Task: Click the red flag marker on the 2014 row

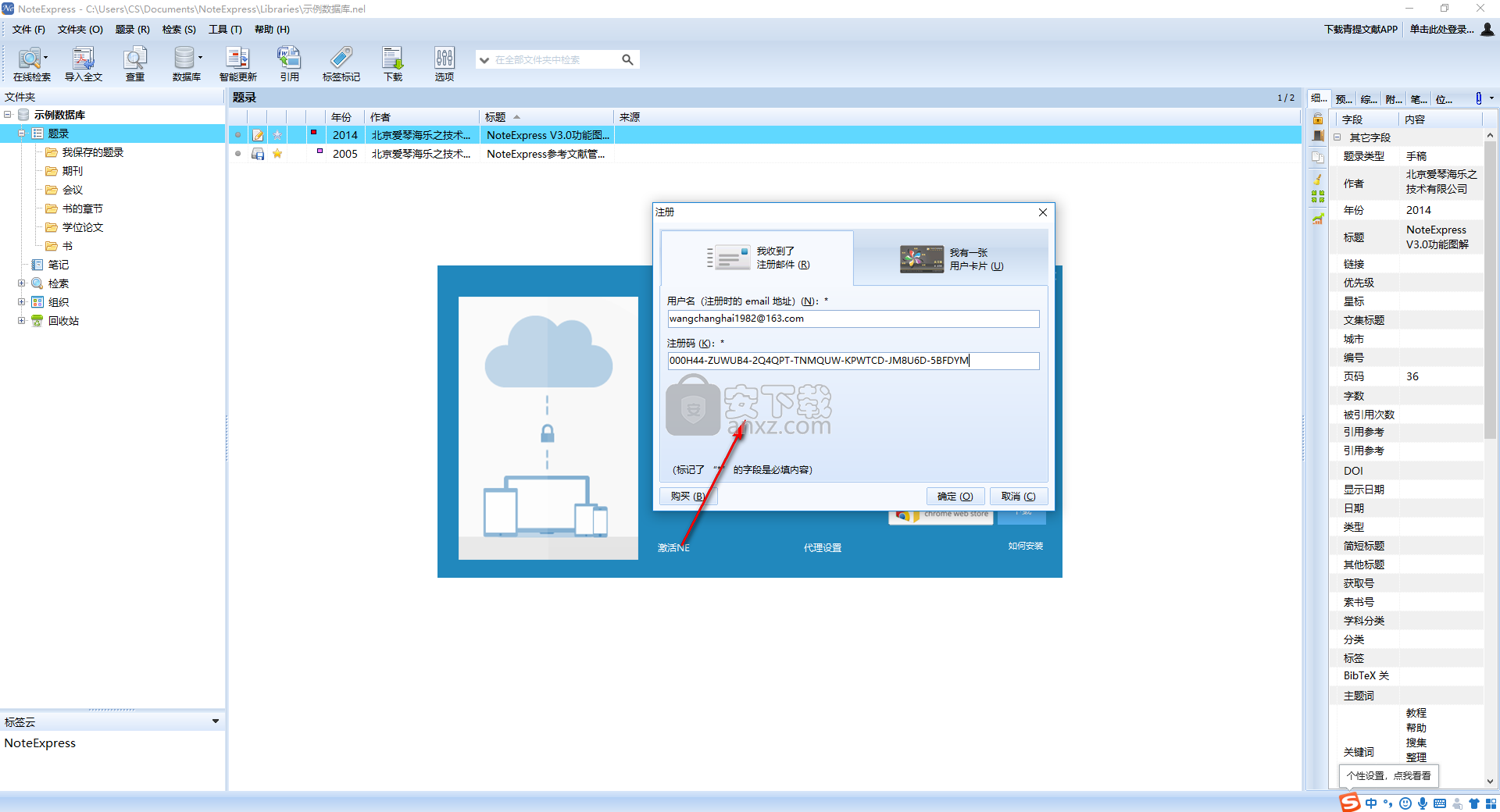Action: tap(313, 133)
